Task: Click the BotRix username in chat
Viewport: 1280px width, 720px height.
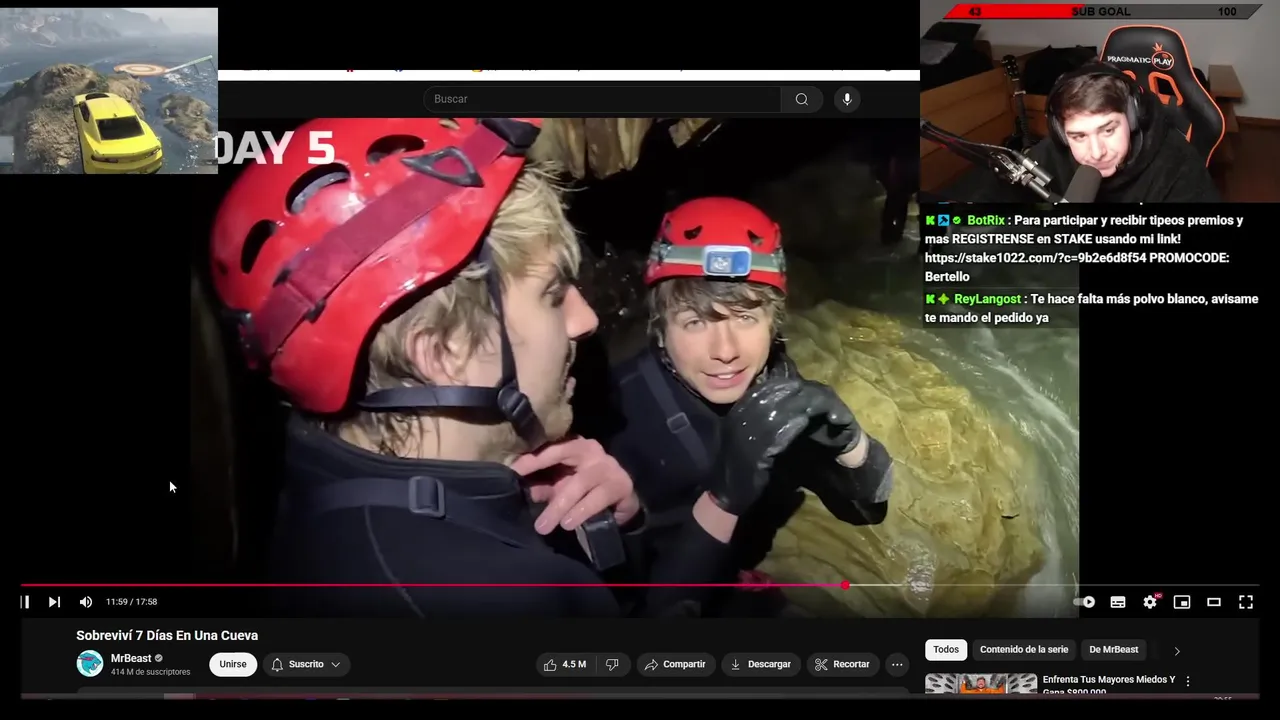Action: click(985, 220)
